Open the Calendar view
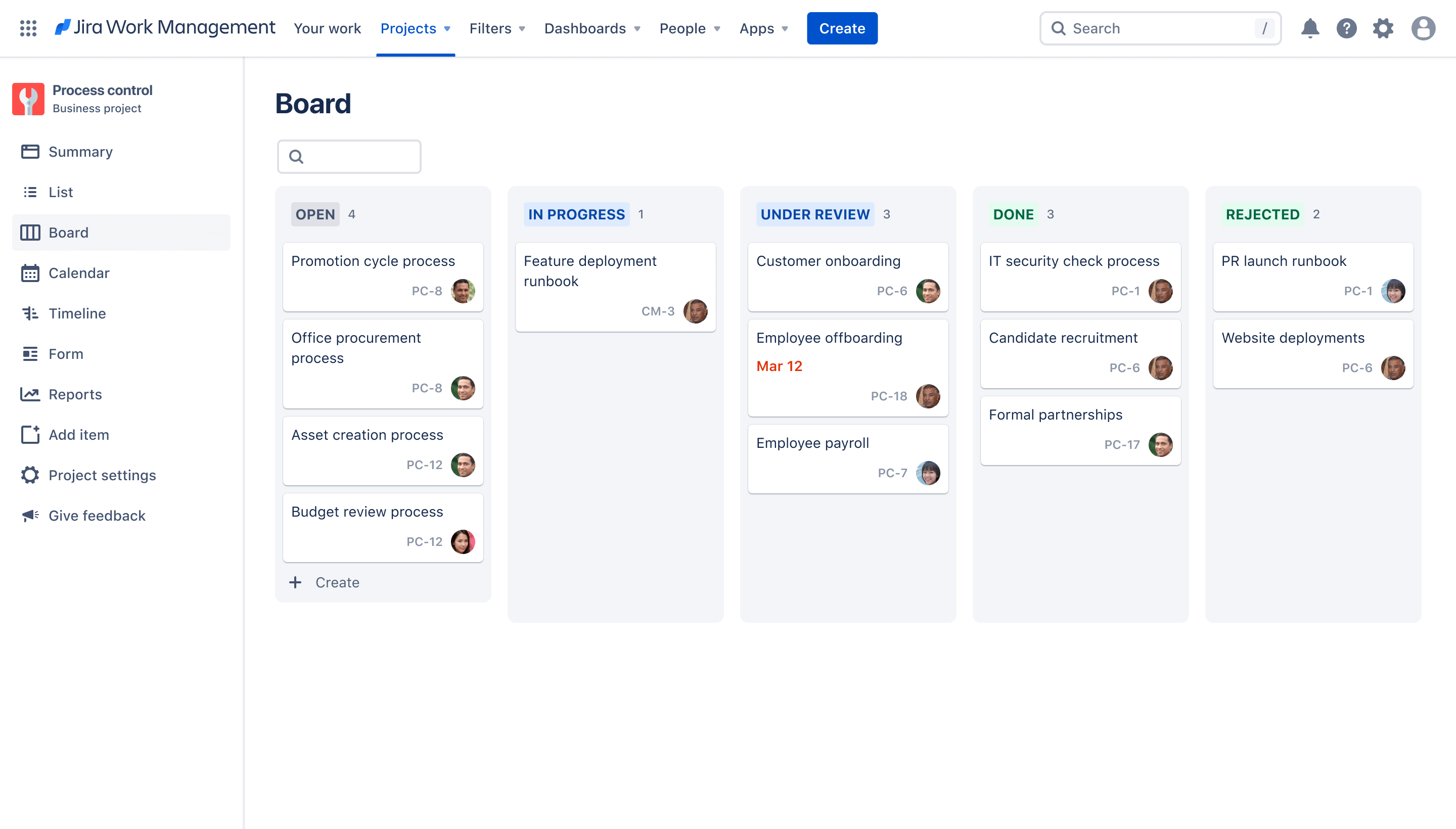The image size is (1456, 829). (x=79, y=273)
